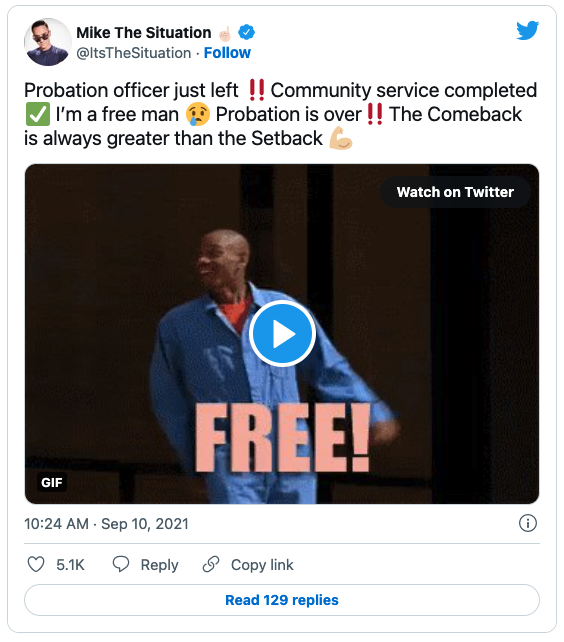Viewport: 564px width, 642px height.
Task: Click the 5.1K likes count
Action: 70,565
